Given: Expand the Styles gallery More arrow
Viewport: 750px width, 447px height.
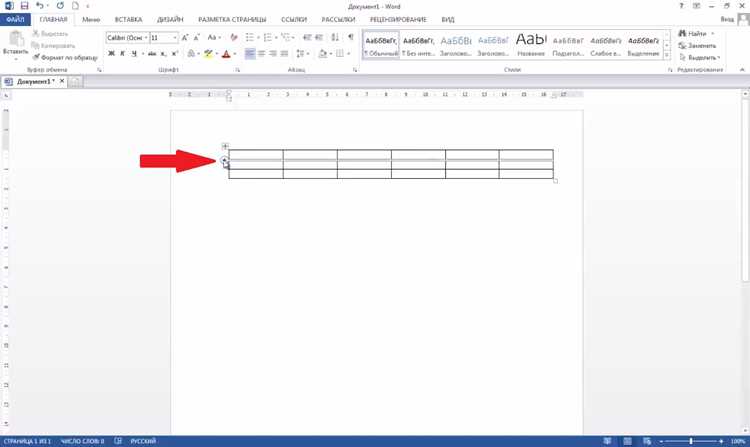Looking at the screenshot, I should click(667, 55).
